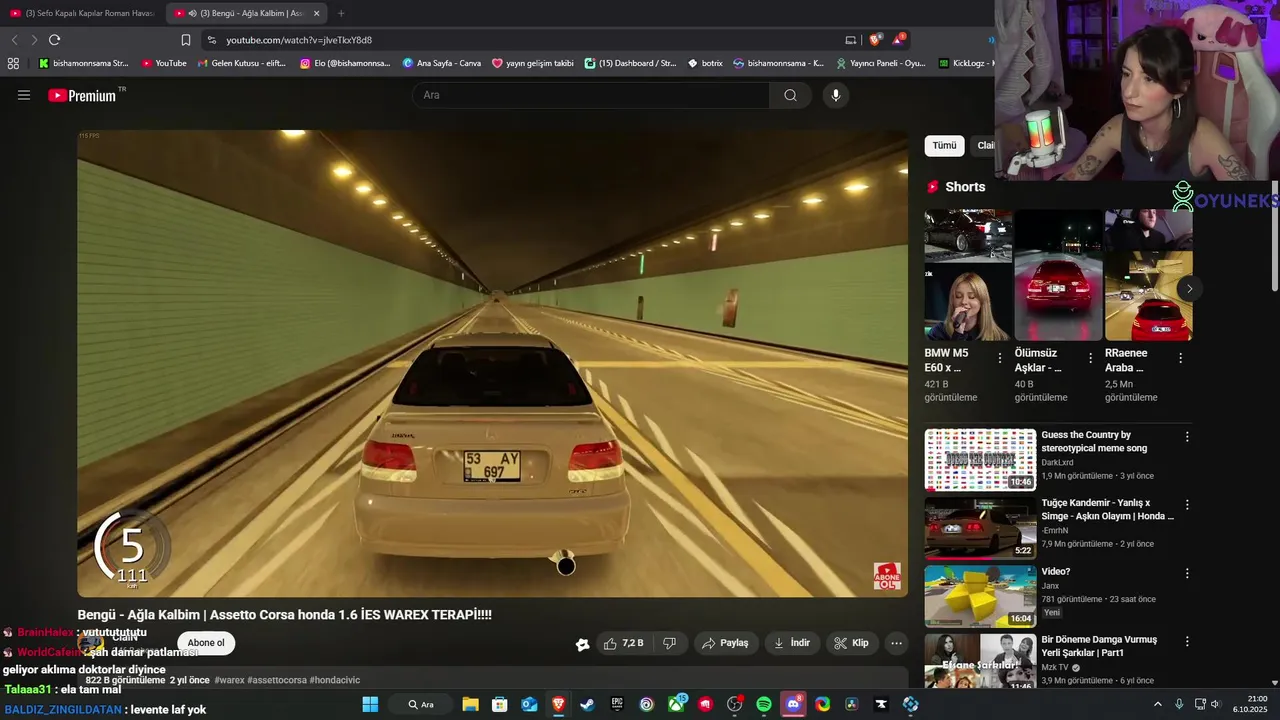Image resolution: width=1280 pixels, height=720 pixels.
Task: Go back to previous page
Action: [14, 40]
